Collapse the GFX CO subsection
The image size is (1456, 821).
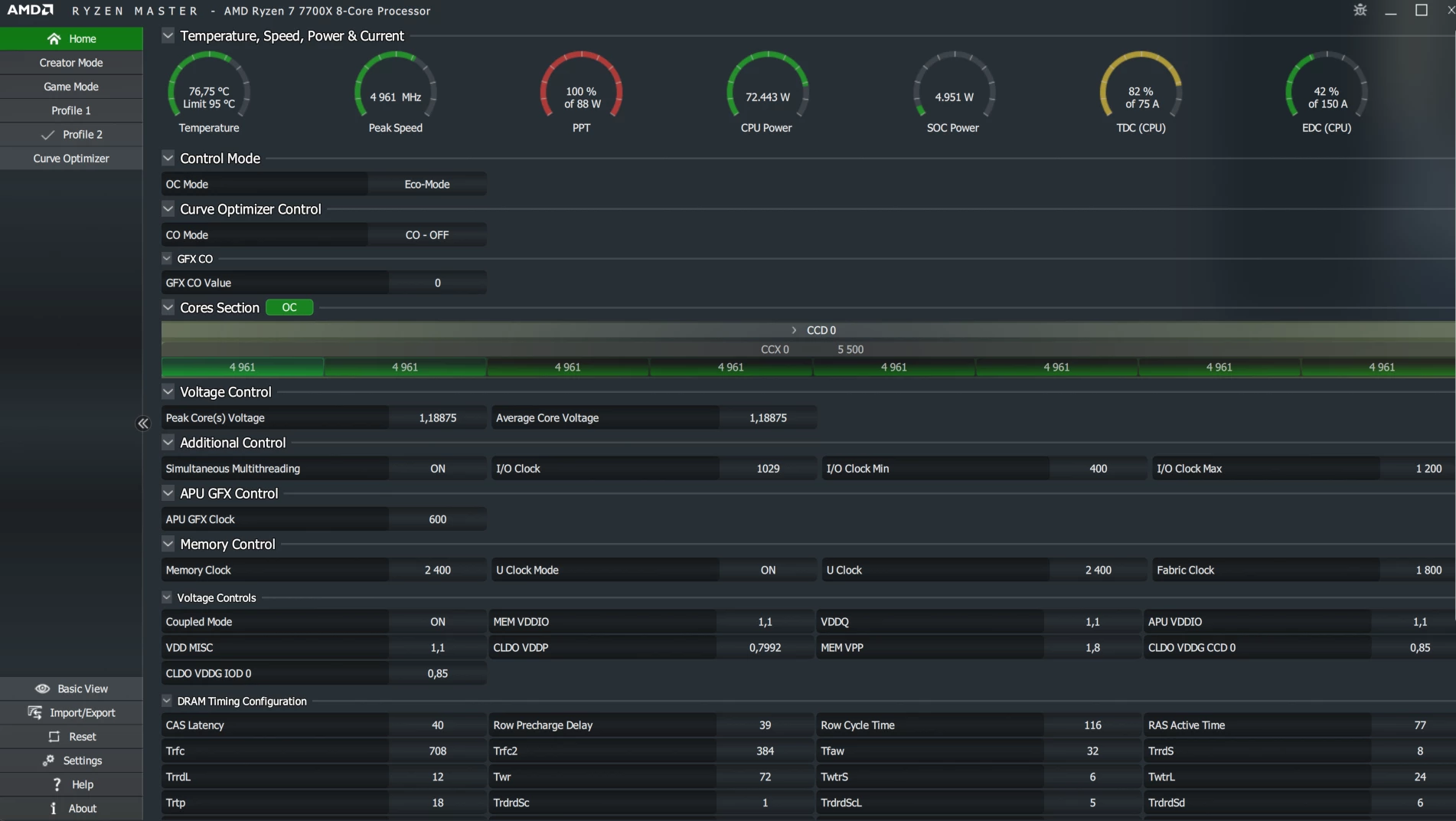pyautogui.click(x=167, y=258)
